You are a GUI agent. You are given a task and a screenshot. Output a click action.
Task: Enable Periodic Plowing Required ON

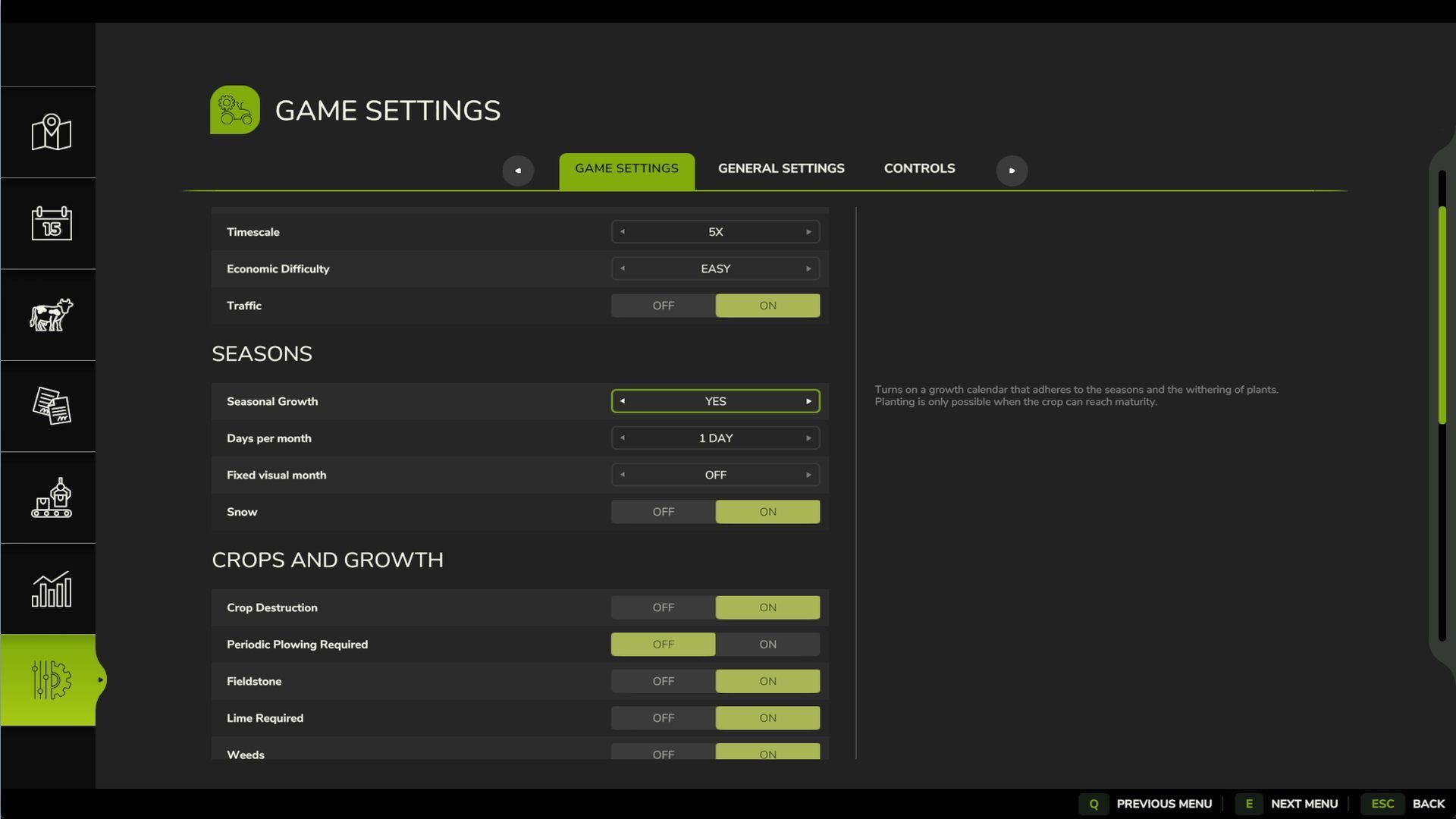coord(767,645)
